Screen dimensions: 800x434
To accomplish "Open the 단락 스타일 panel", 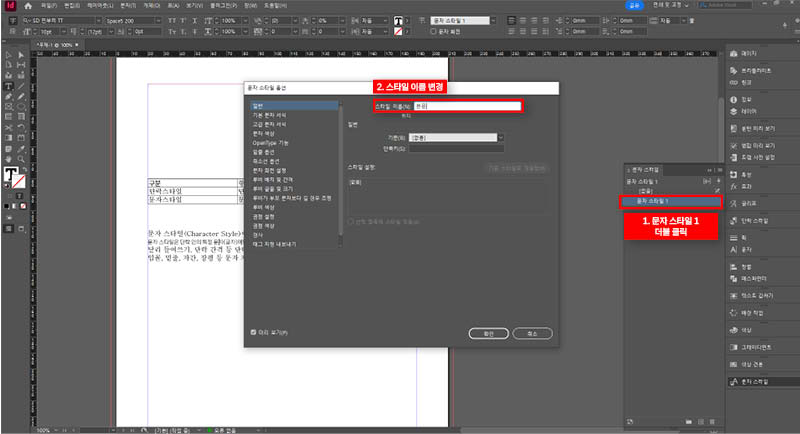I will pos(750,221).
